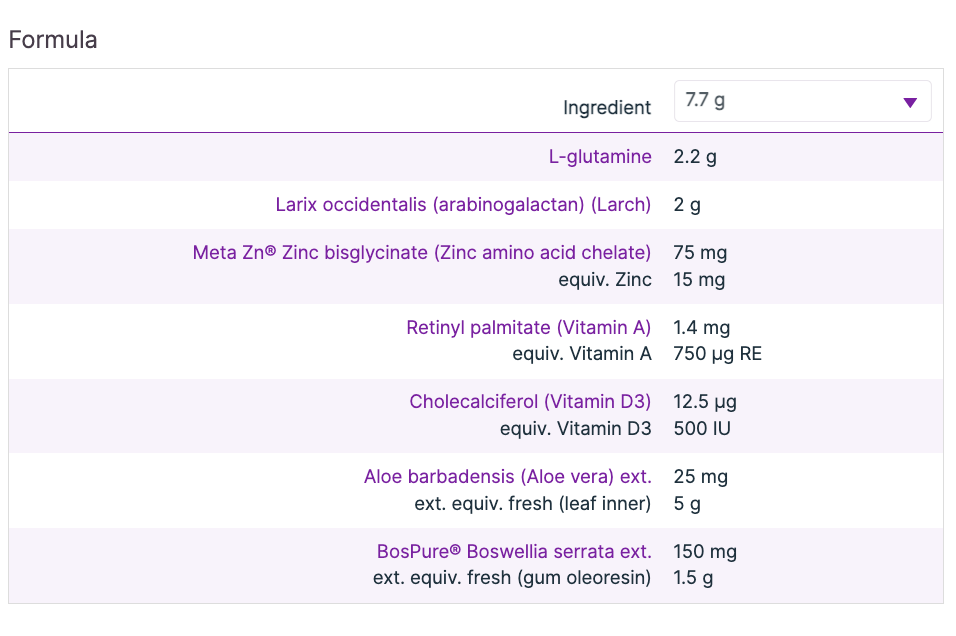Click the Formula section heading
The width and height of the screenshot is (956, 636).
[53, 40]
